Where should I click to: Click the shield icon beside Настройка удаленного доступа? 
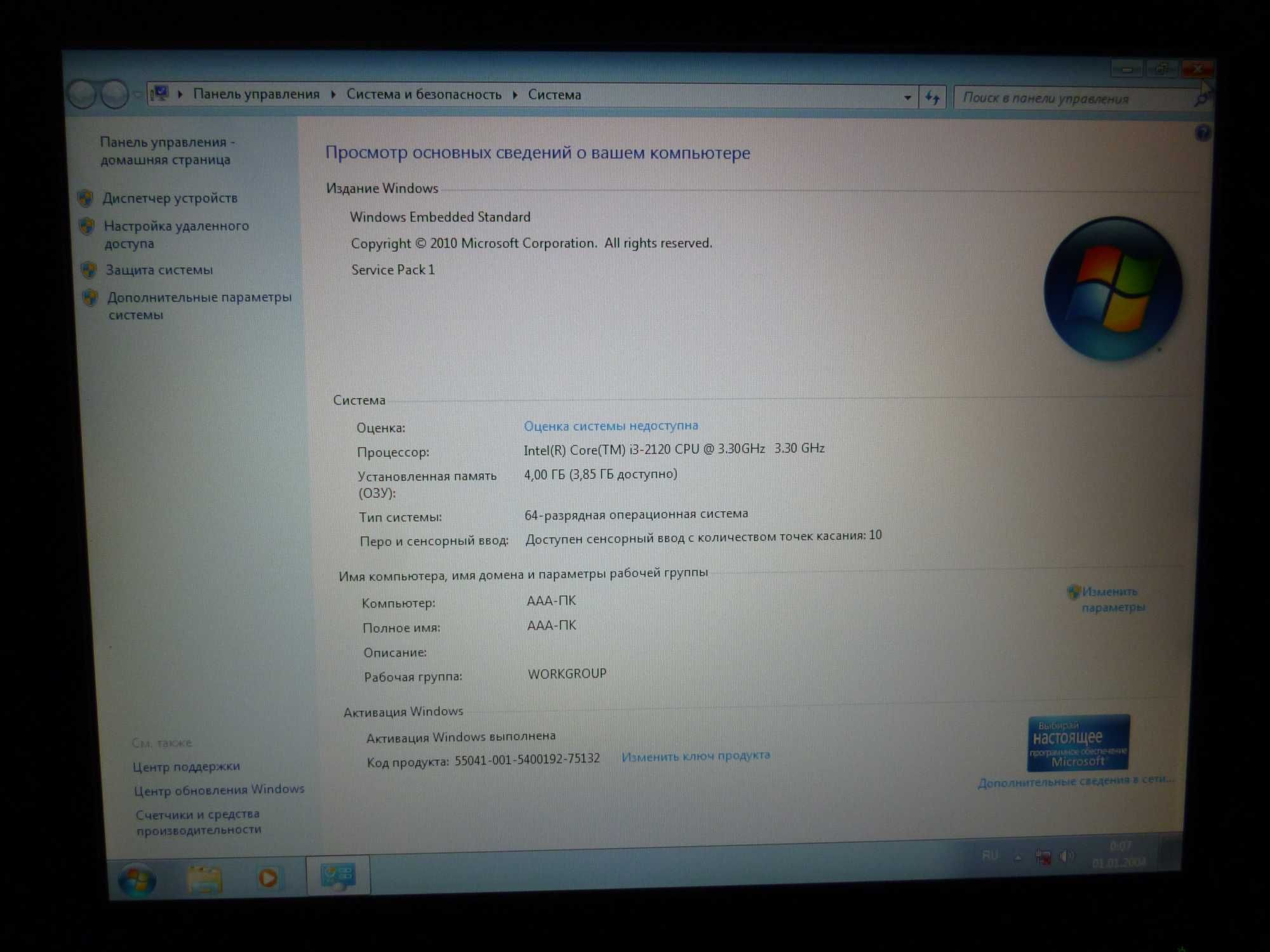pyautogui.click(x=87, y=227)
